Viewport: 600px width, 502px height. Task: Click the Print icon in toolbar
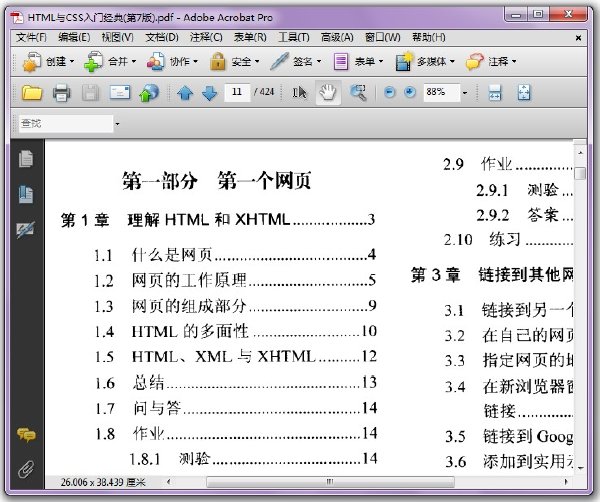[61, 92]
